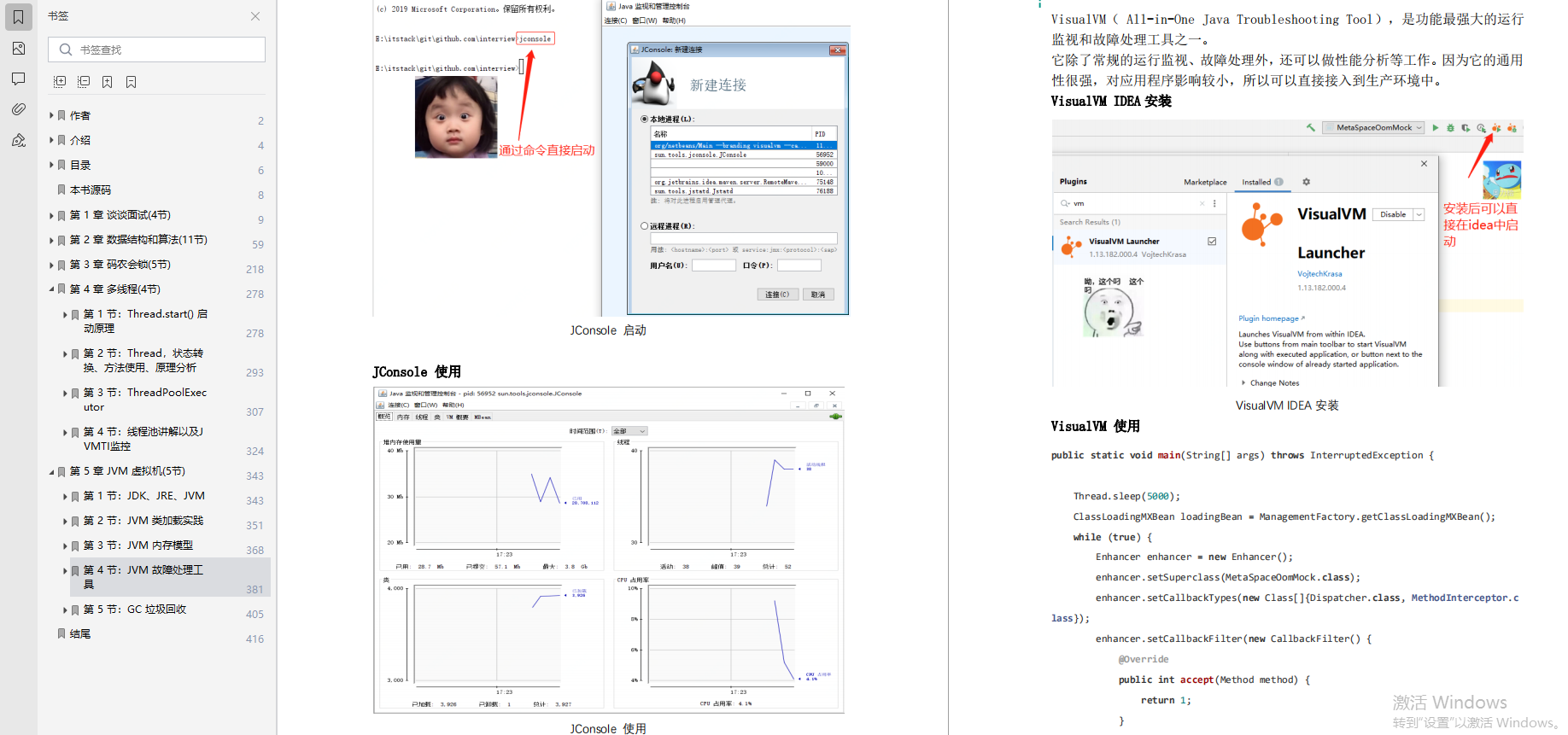Click the 口令(P) input field
Image resolution: width=1568 pixels, height=735 pixels.
[799, 265]
